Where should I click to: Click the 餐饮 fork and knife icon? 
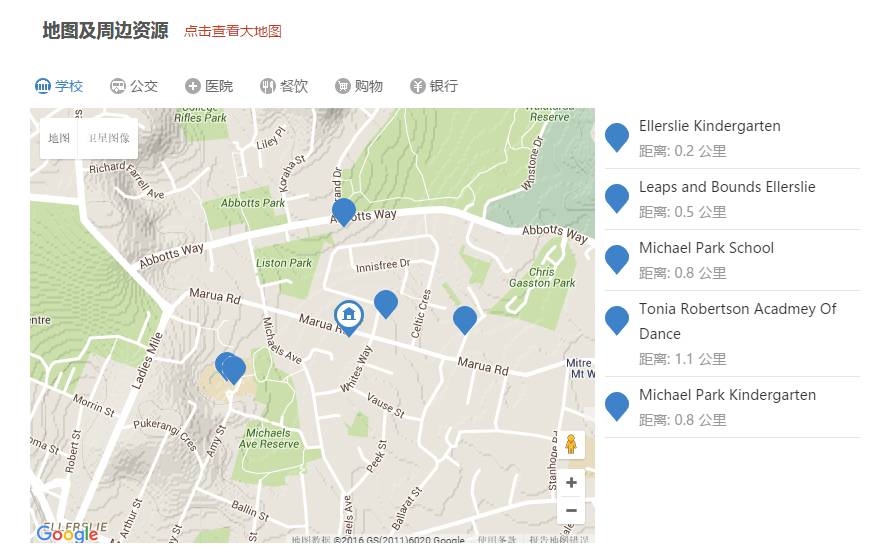point(268,86)
